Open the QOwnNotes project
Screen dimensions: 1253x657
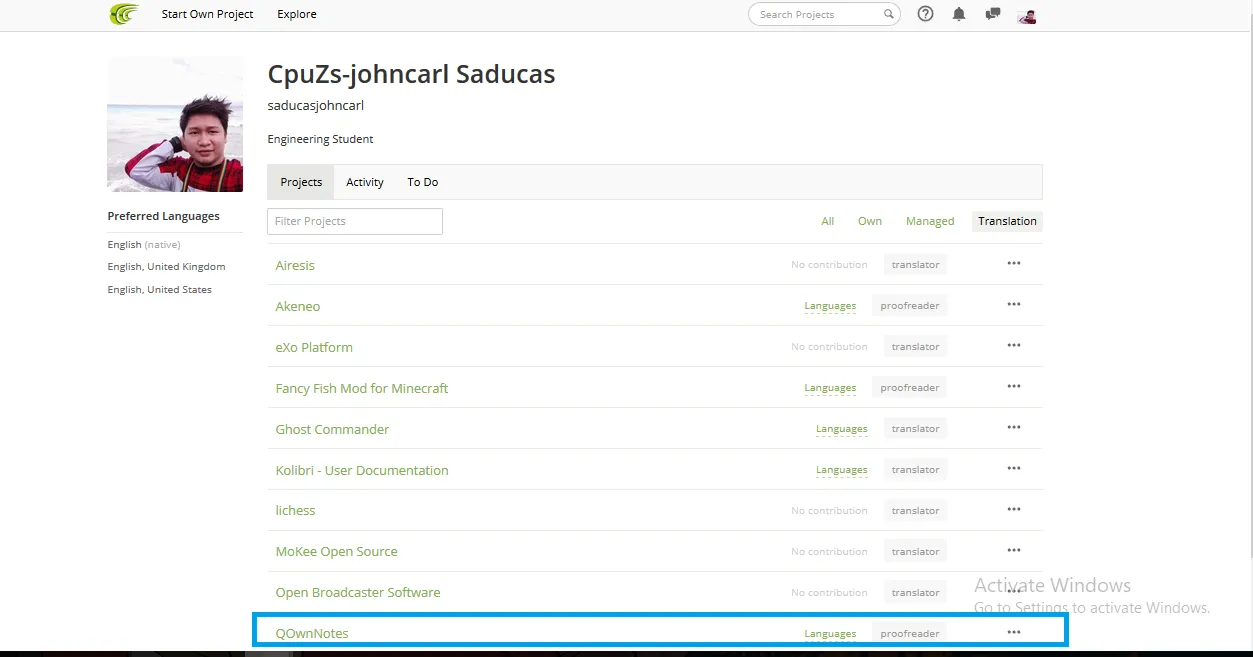pyautogui.click(x=312, y=633)
